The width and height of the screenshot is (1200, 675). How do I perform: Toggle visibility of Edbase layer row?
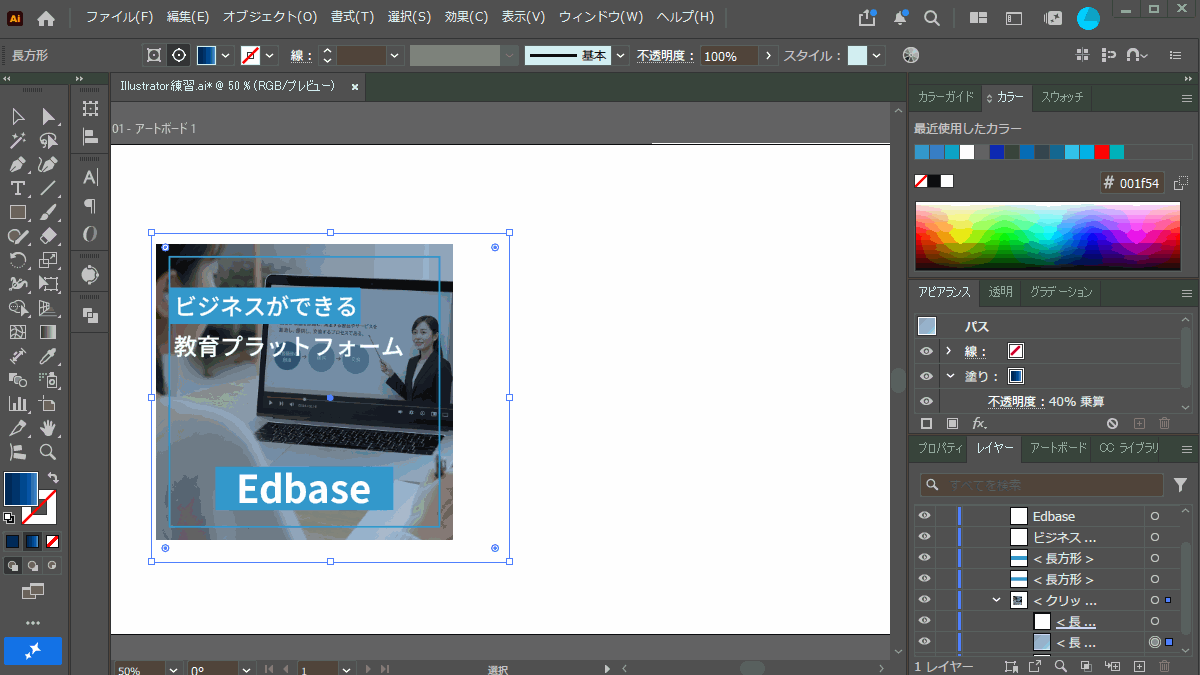pyautogui.click(x=925, y=516)
